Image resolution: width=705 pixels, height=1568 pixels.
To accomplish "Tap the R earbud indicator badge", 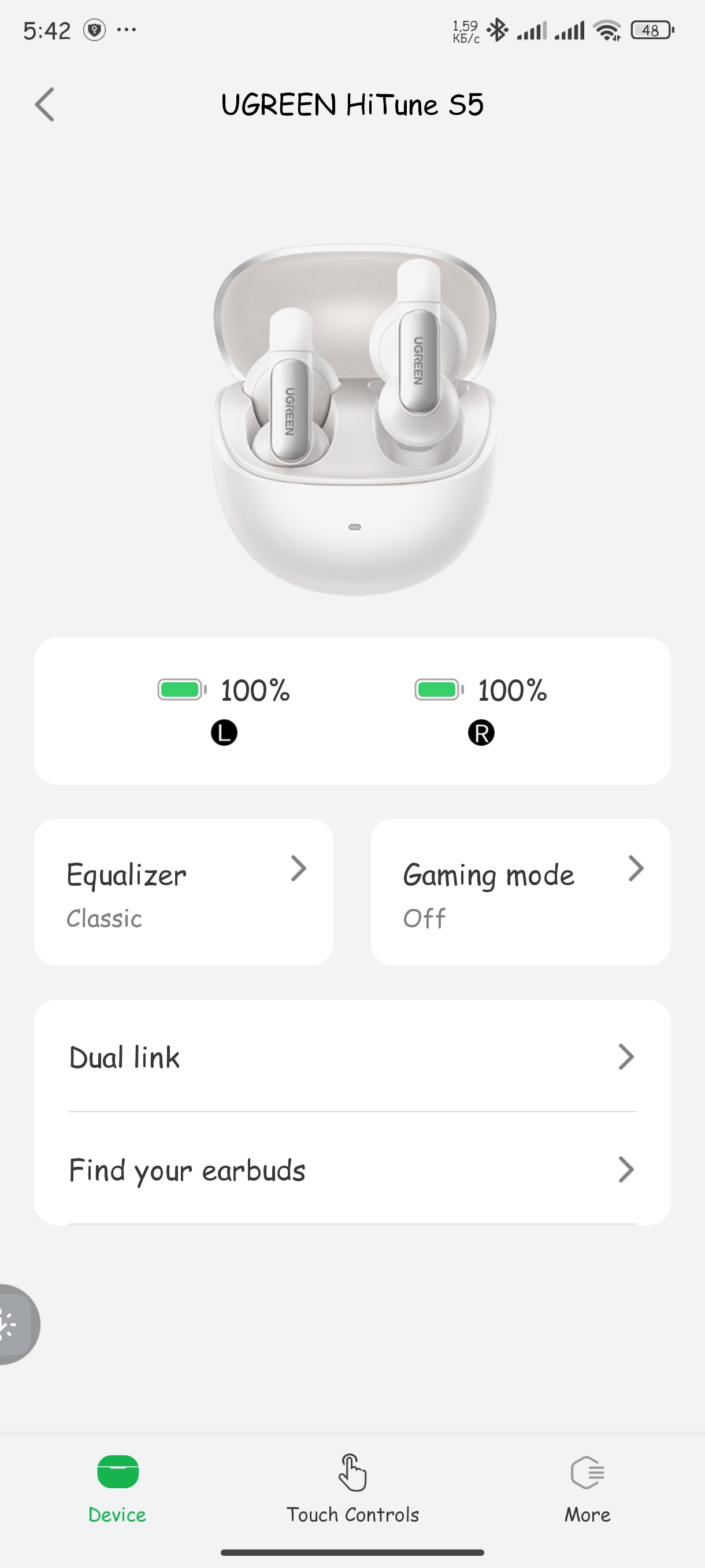I will pyautogui.click(x=481, y=733).
